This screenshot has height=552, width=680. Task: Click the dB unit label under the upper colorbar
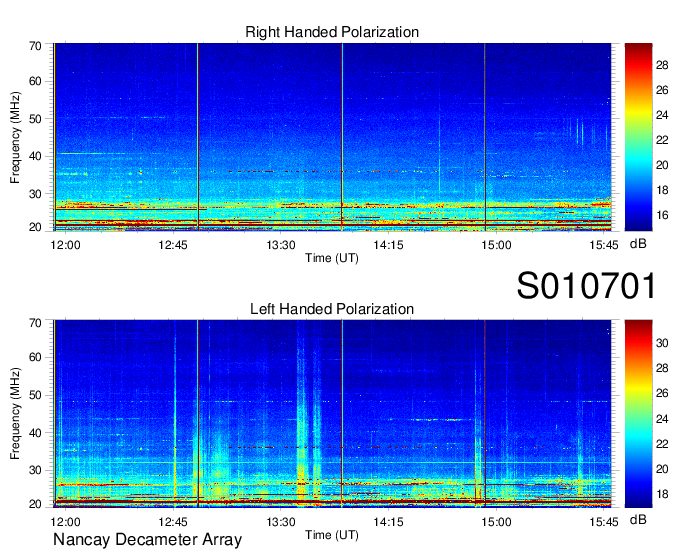pos(638,244)
